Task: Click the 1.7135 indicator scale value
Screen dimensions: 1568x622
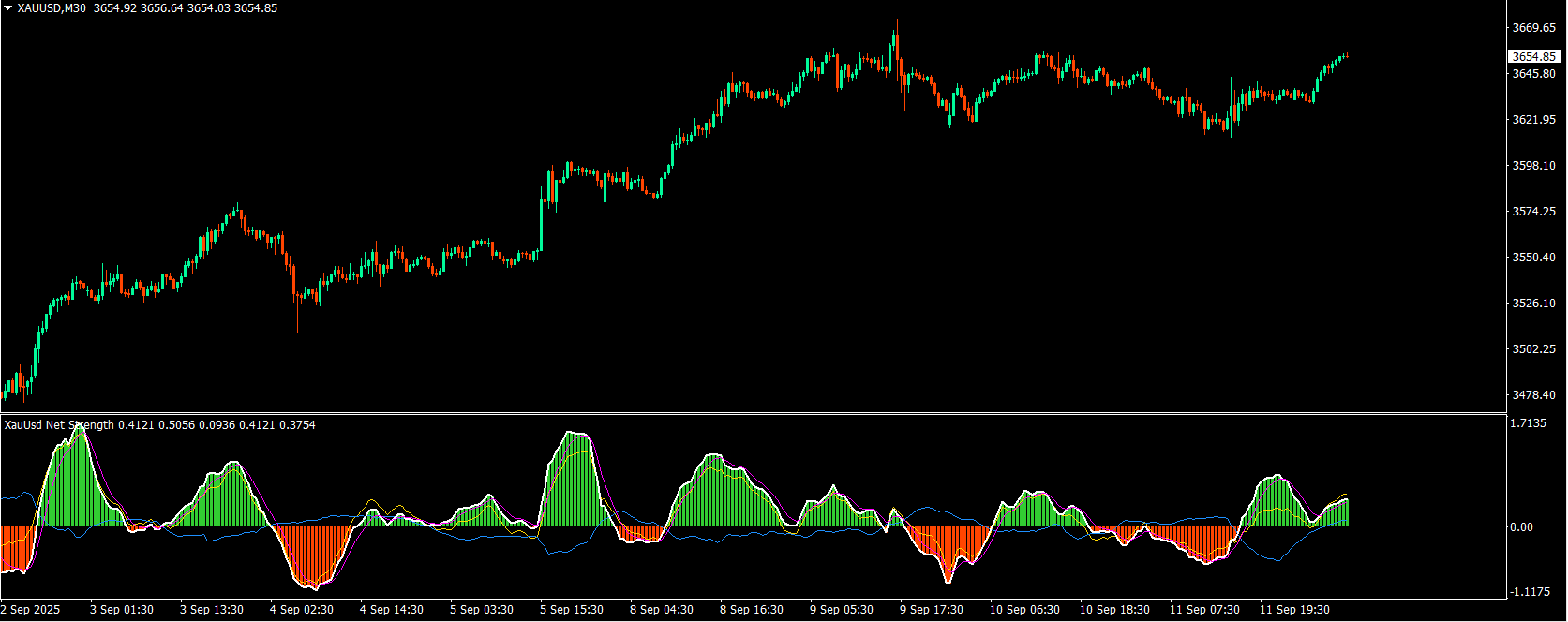Action: (1529, 423)
